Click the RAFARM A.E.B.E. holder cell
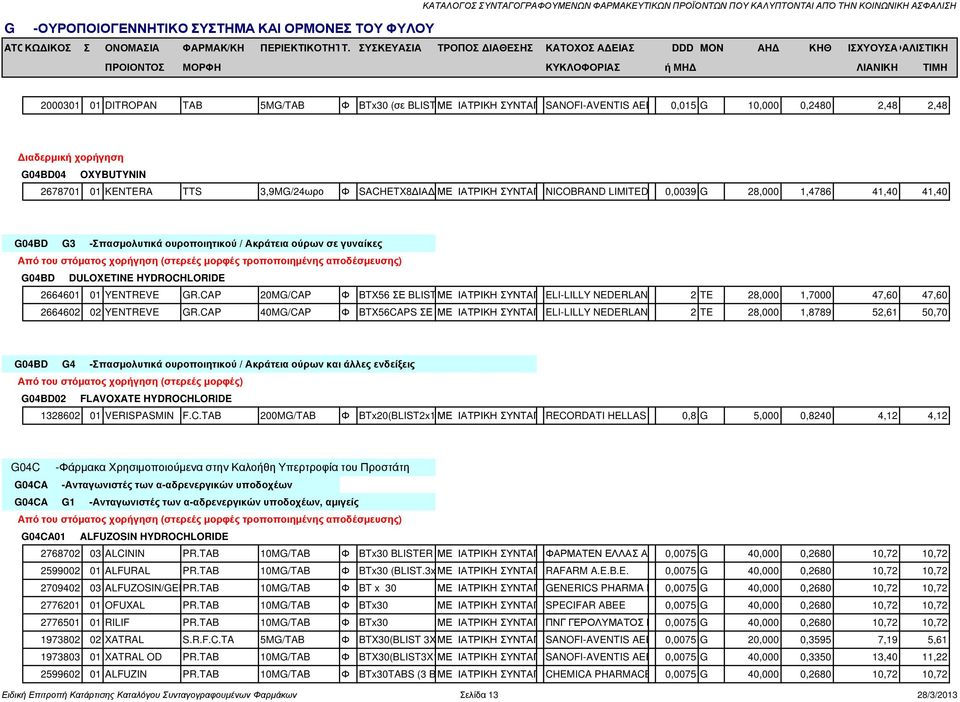Image resolution: width=960 pixels, height=702 pixels. pyautogui.click(x=596, y=571)
